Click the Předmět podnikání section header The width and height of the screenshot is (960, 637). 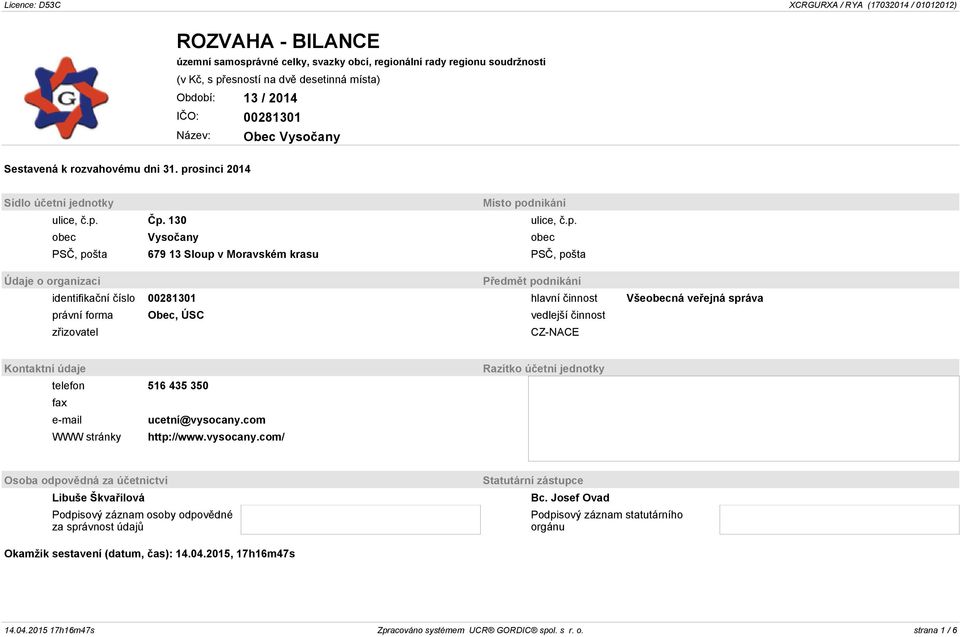click(531, 281)
